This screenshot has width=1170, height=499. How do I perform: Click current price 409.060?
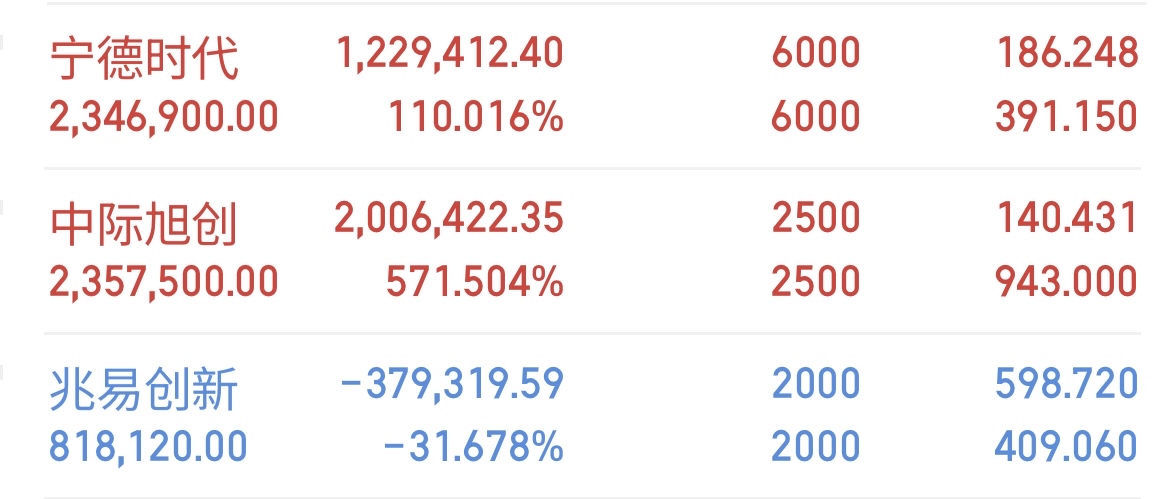1066,446
